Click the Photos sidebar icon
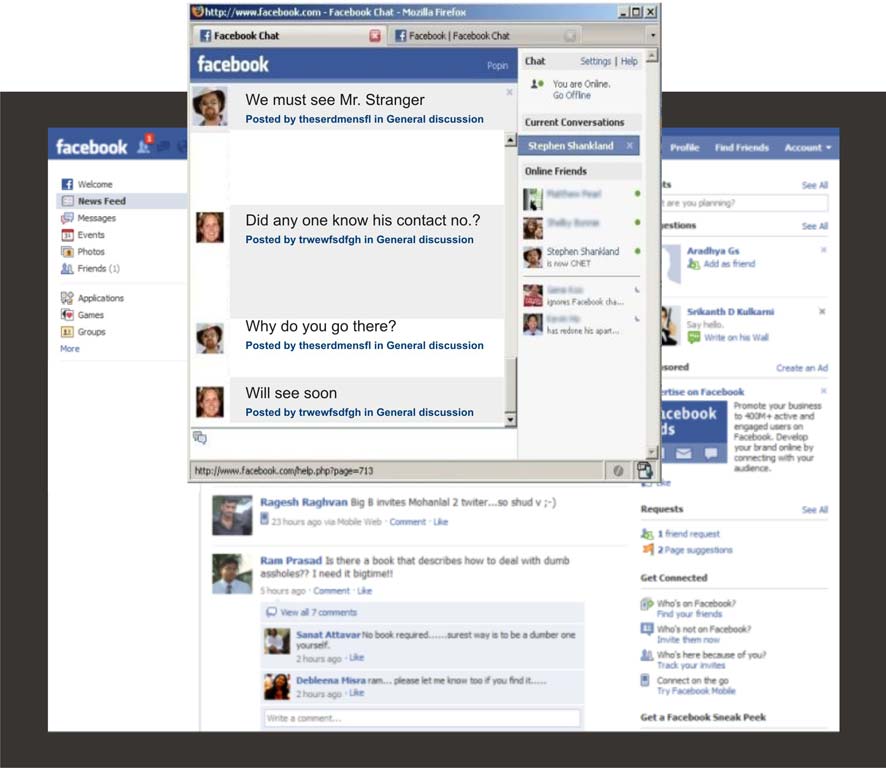886x768 pixels. [67, 251]
